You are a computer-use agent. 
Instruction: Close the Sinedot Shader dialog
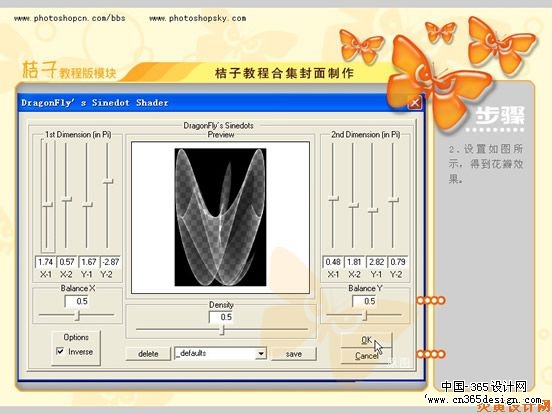click(415, 103)
